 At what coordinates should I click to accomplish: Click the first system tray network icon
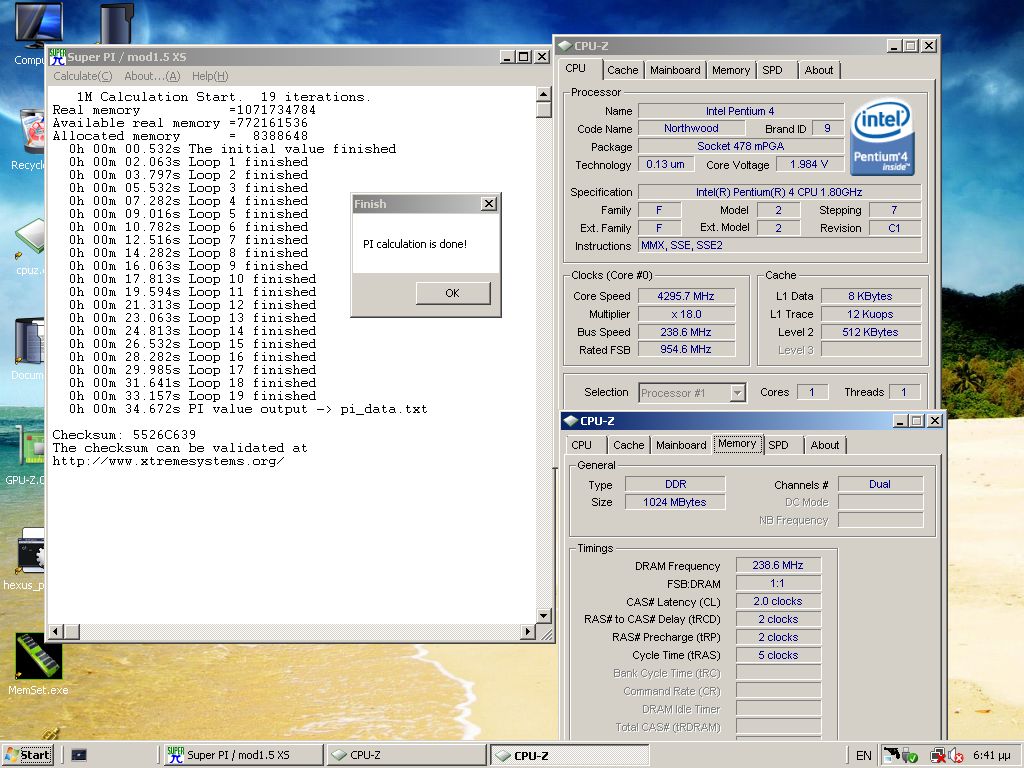point(891,756)
